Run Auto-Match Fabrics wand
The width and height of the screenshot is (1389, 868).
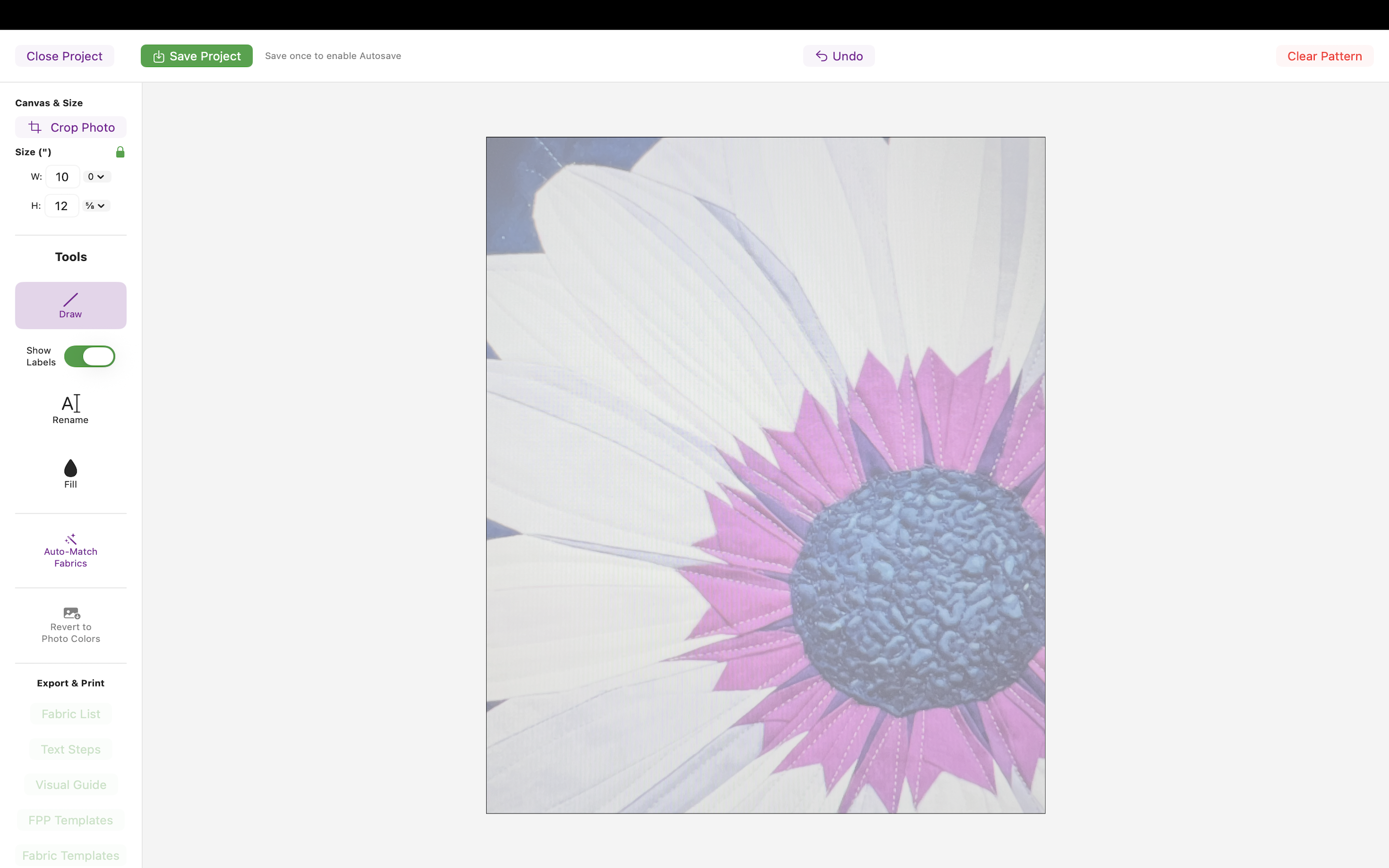pos(70,550)
